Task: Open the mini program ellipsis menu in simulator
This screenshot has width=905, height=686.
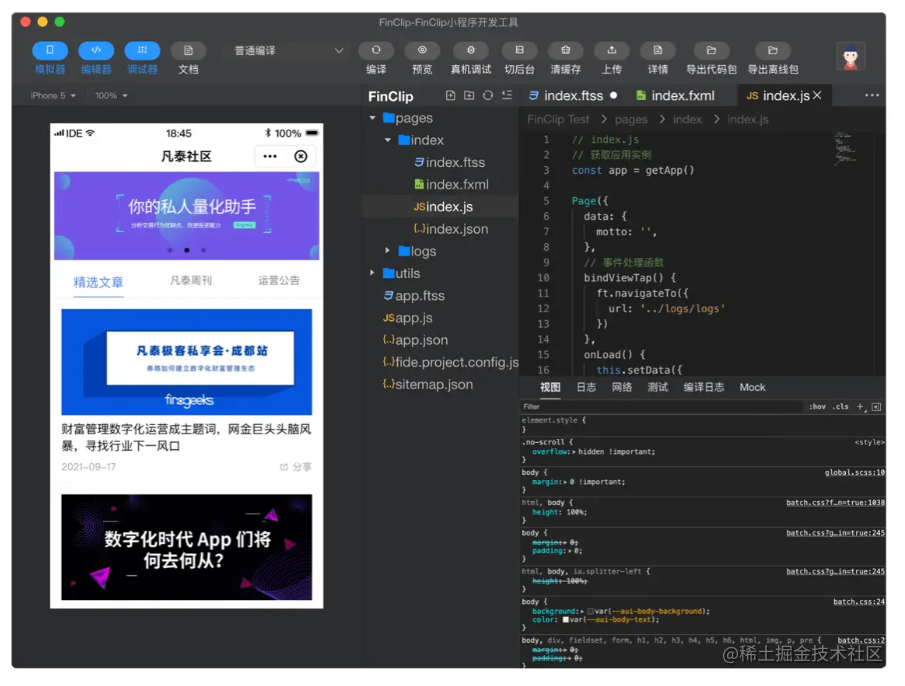Action: (270, 156)
